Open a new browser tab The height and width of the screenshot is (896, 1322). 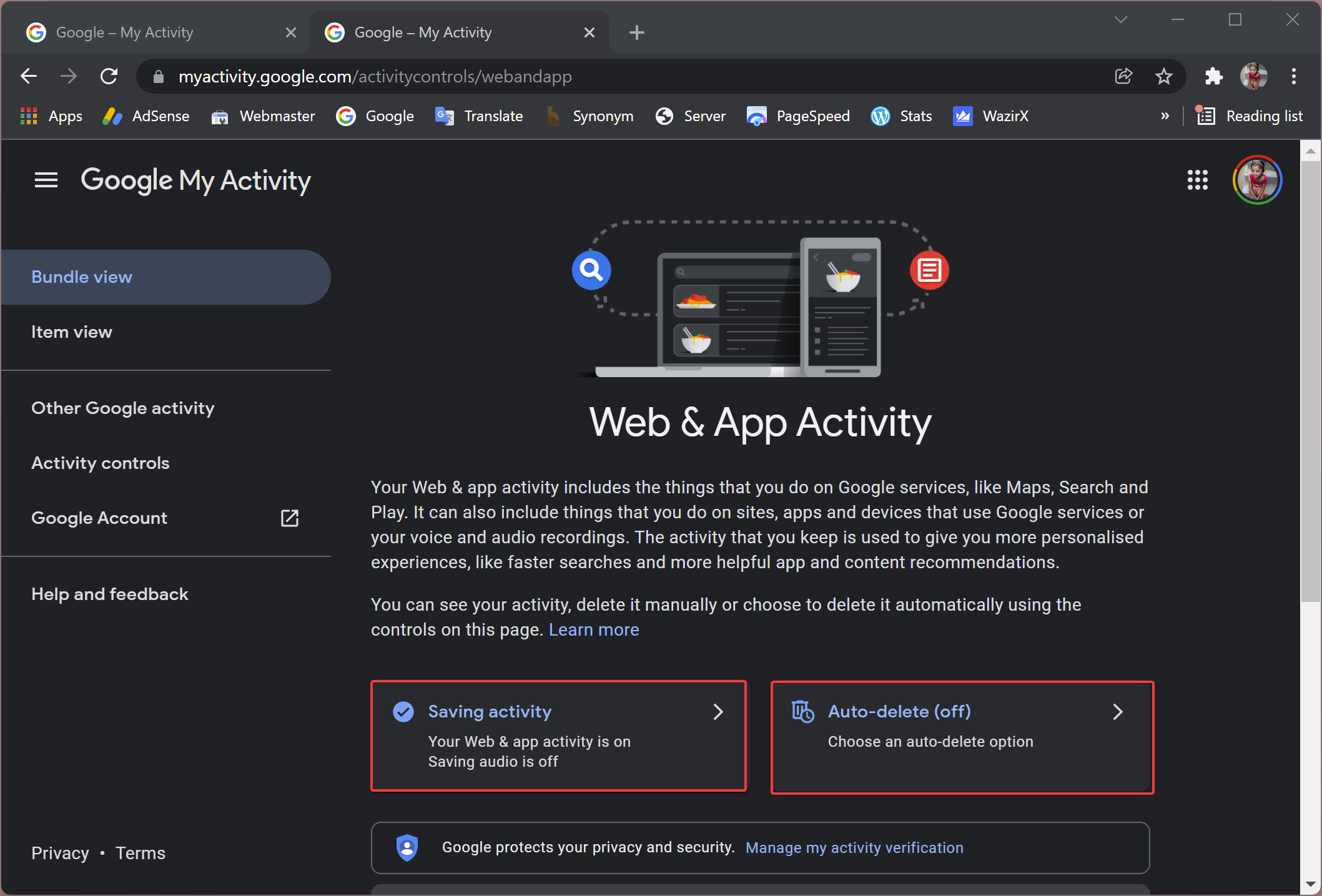click(x=637, y=32)
